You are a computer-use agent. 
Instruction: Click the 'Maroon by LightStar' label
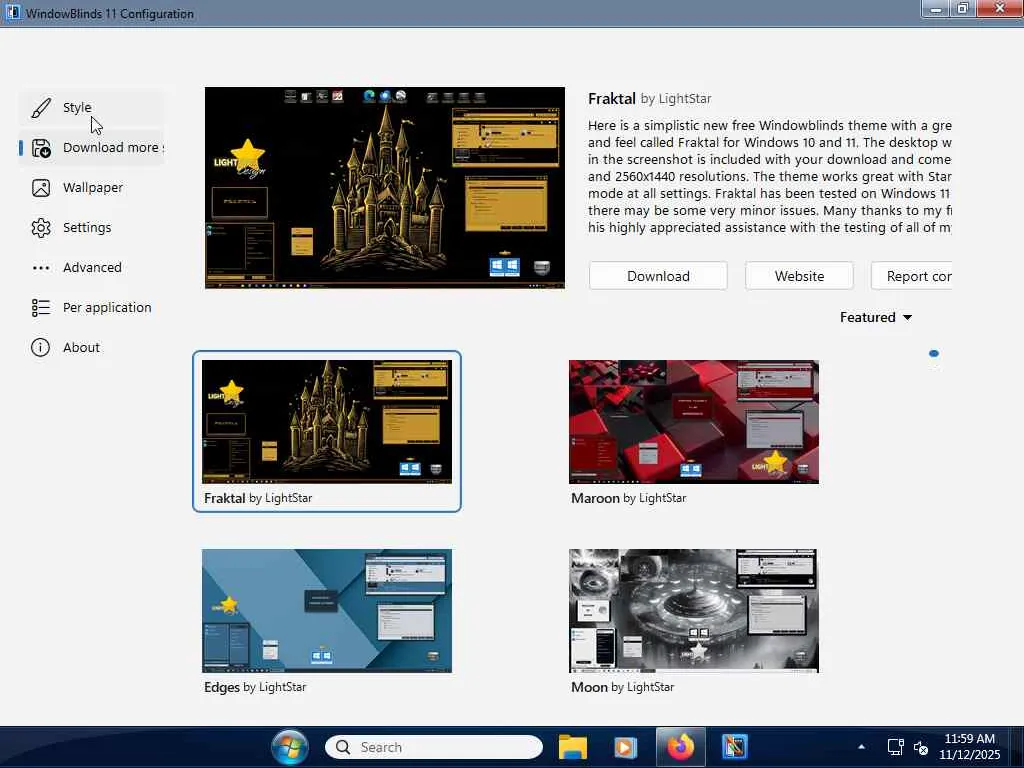click(629, 498)
